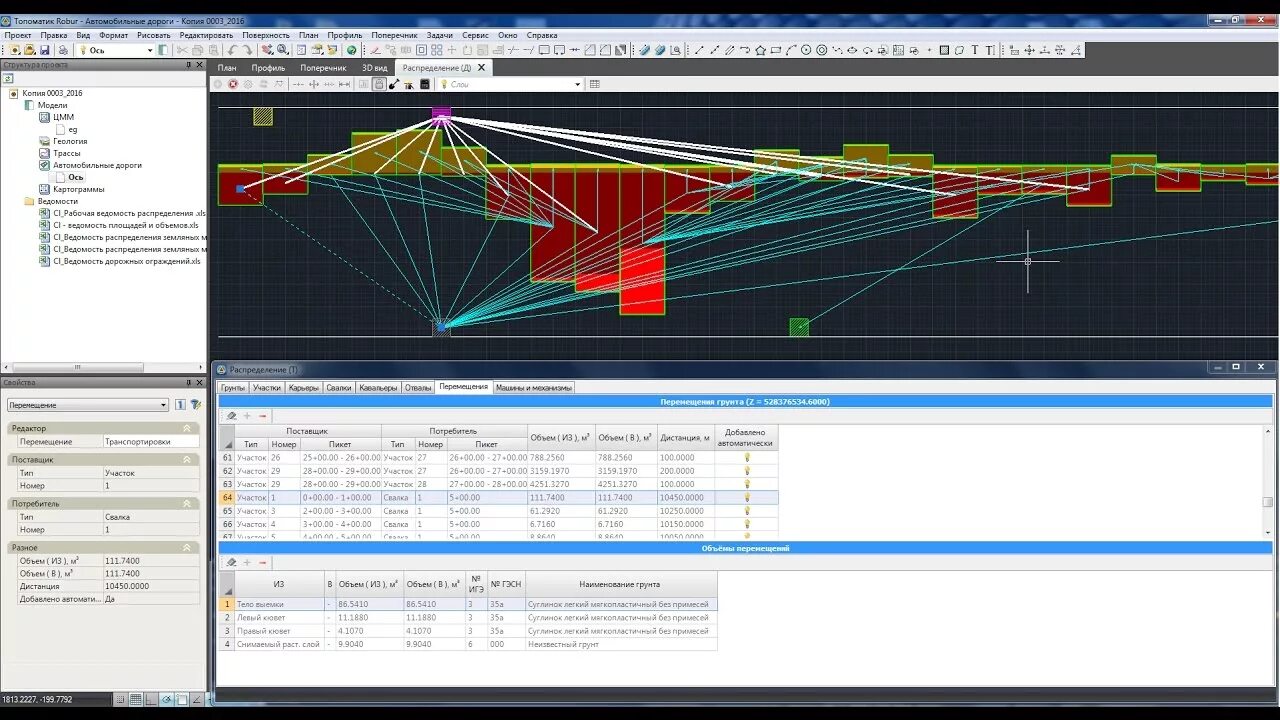Click the magnifier zoom icon in main toolbar

pos(283,50)
